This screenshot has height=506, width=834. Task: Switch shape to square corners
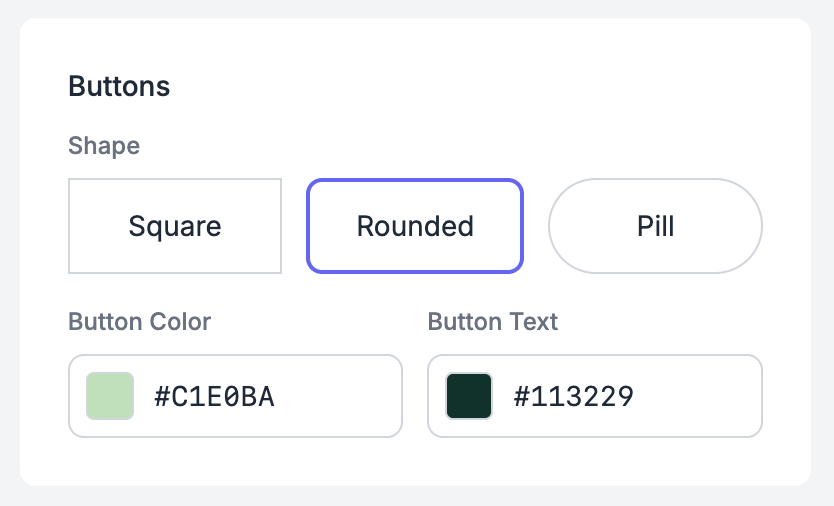coord(175,226)
